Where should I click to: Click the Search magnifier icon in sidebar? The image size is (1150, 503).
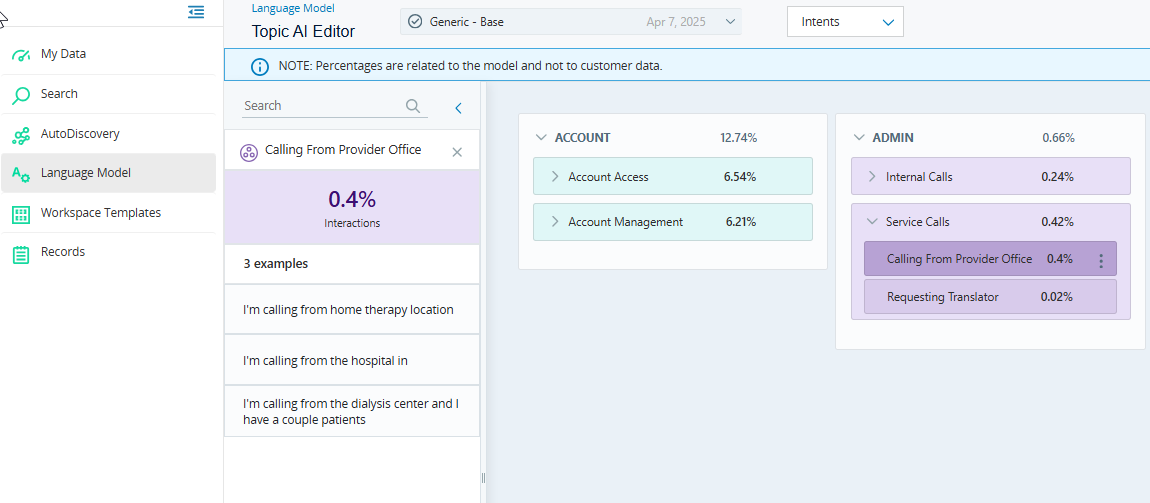coord(21,95)
